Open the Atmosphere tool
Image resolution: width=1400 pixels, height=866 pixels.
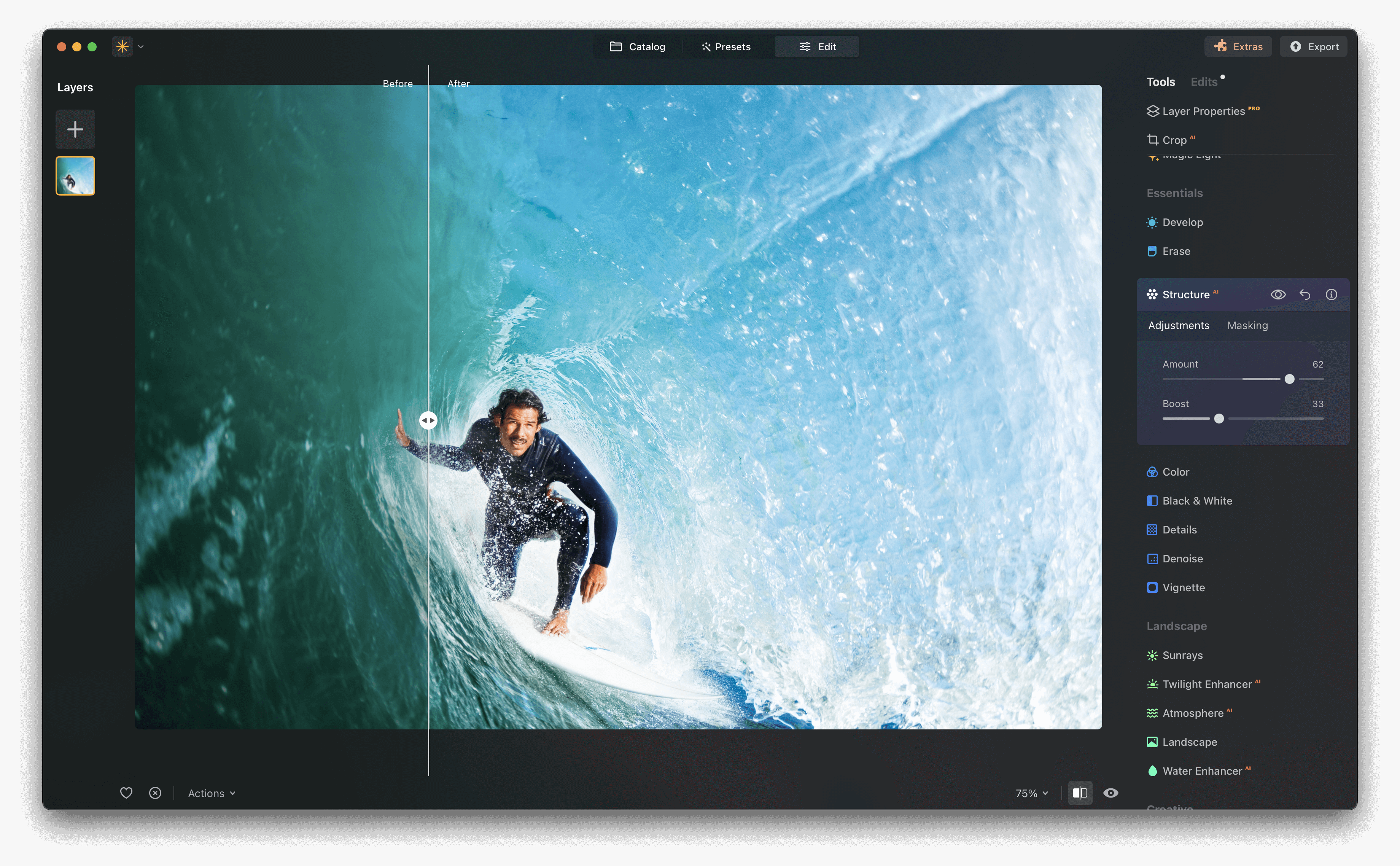[1193, 713]
